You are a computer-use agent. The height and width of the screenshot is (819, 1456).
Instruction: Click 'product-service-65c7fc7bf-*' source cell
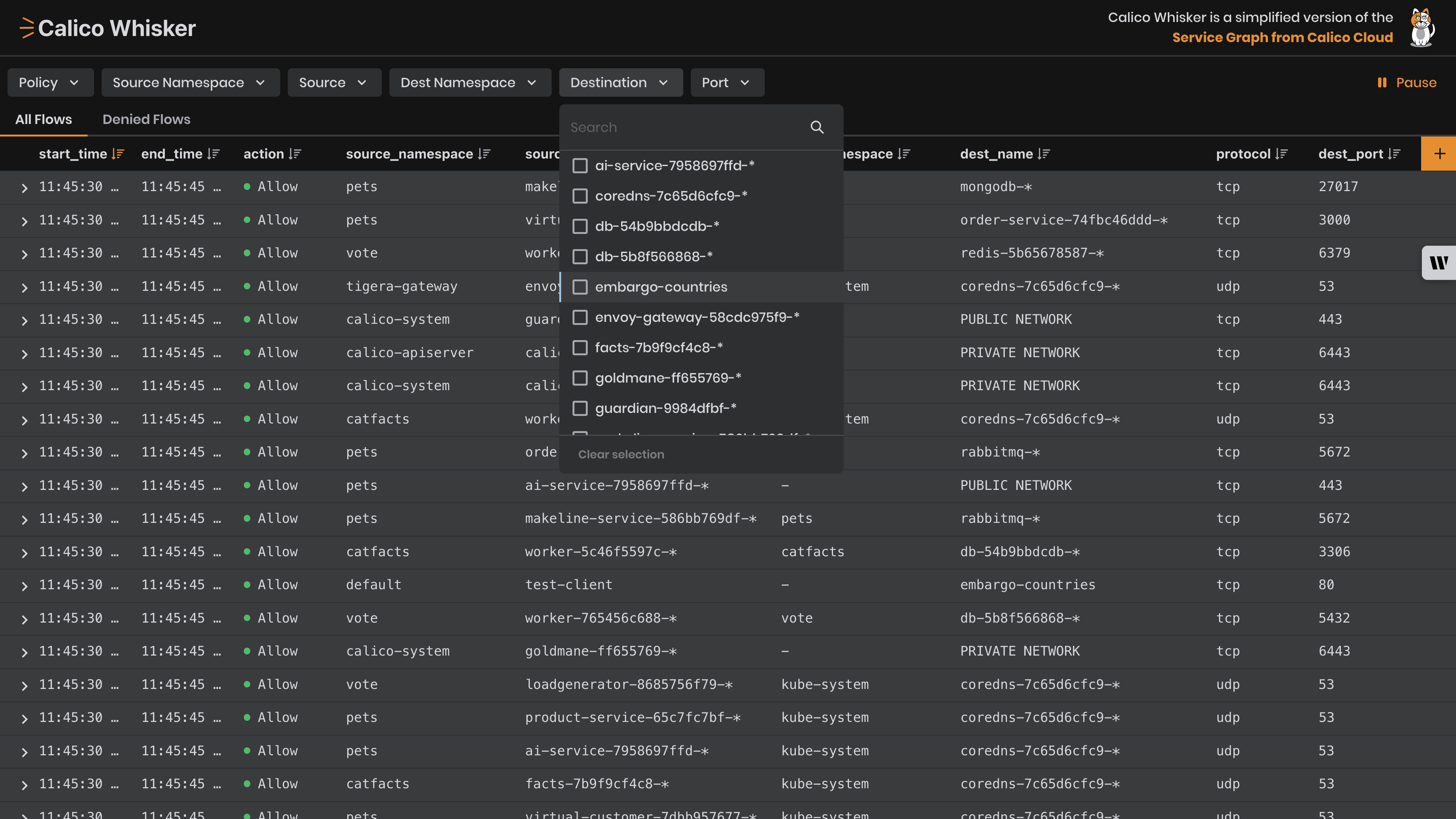click(x=632, y=717)
